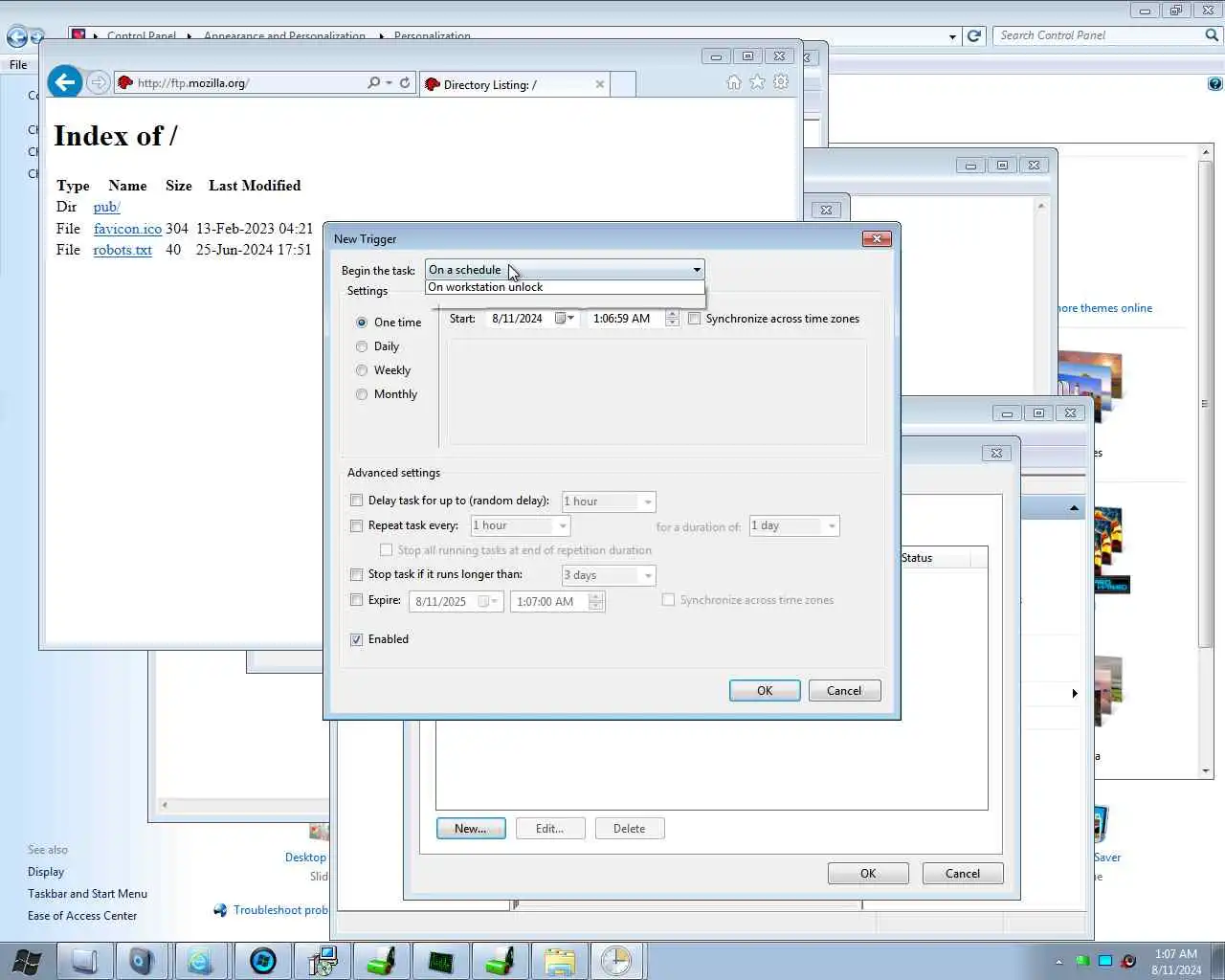Confirm New Trigger with OK

(x=765, y=691)
